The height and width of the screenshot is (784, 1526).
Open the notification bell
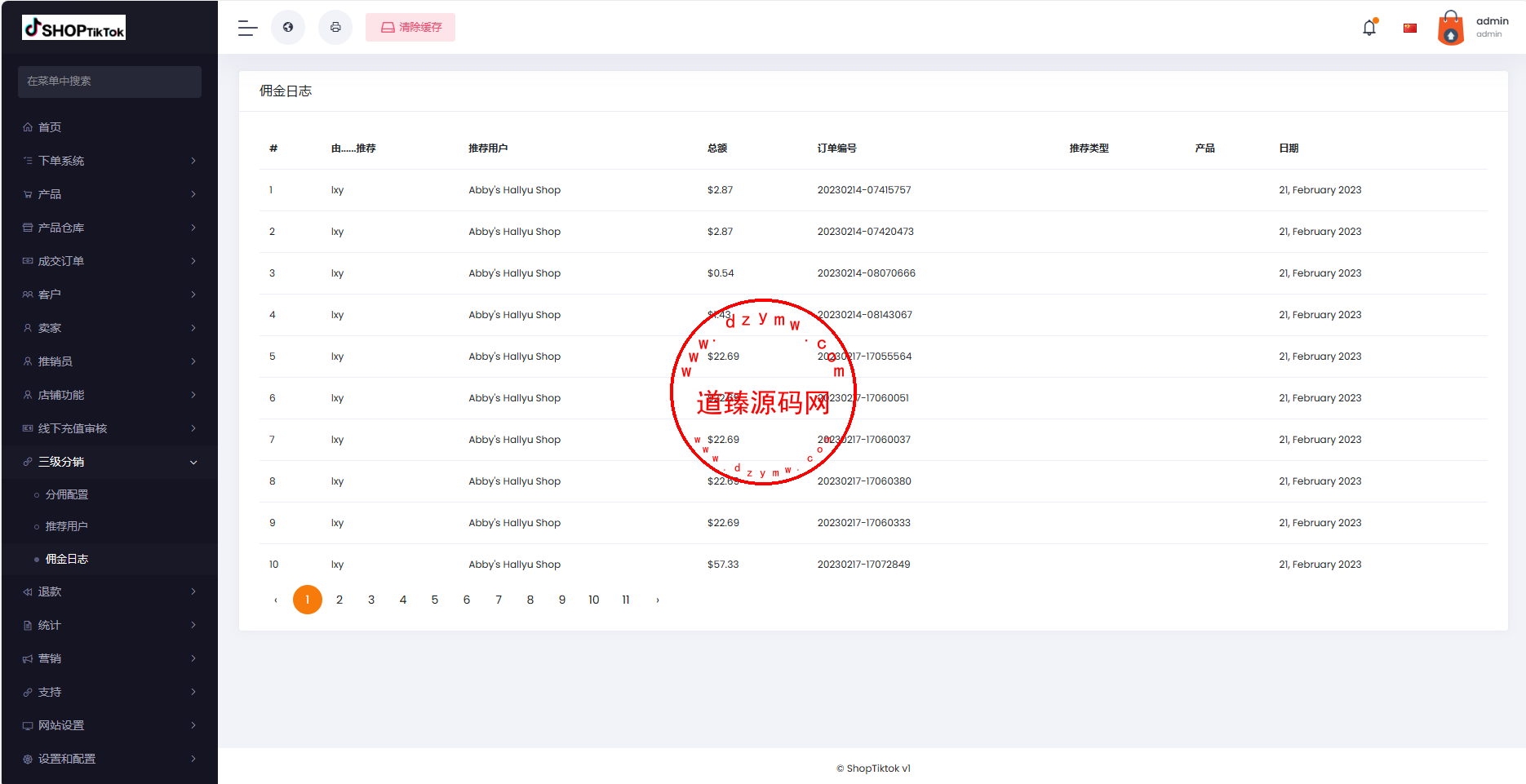click(x=1369, y=27)
